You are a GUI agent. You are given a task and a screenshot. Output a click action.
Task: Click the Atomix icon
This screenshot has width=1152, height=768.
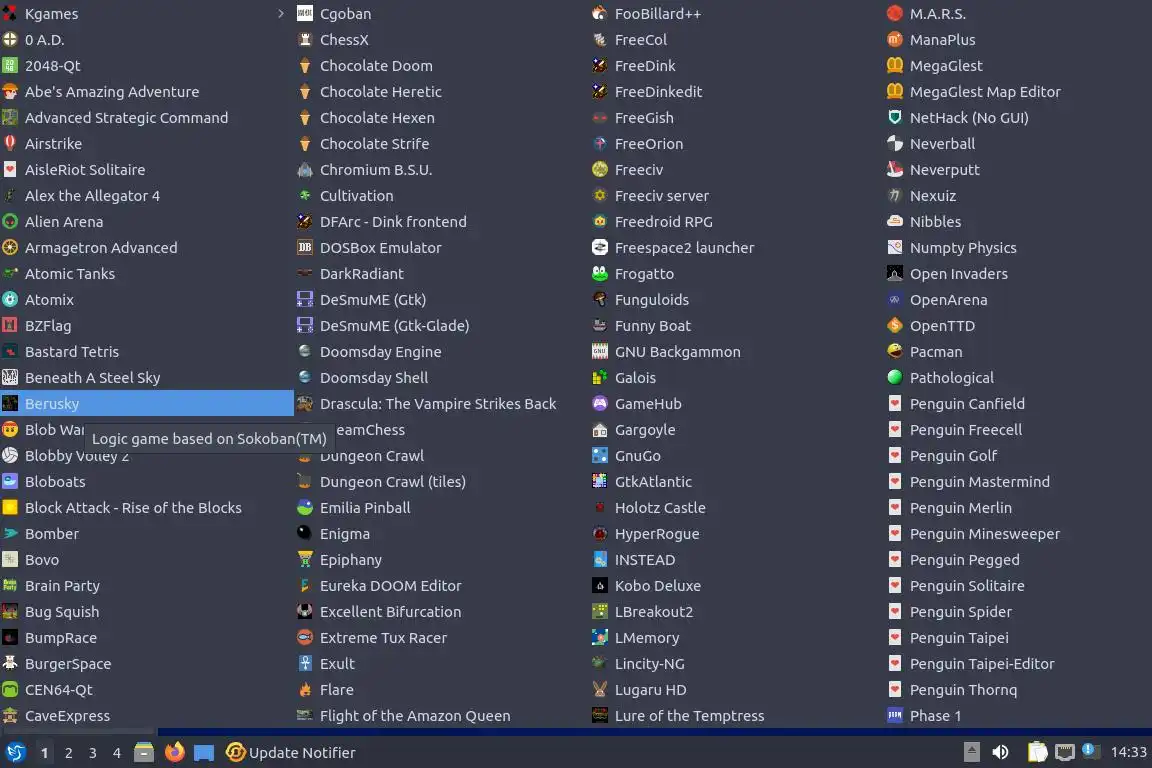(10, 300)
